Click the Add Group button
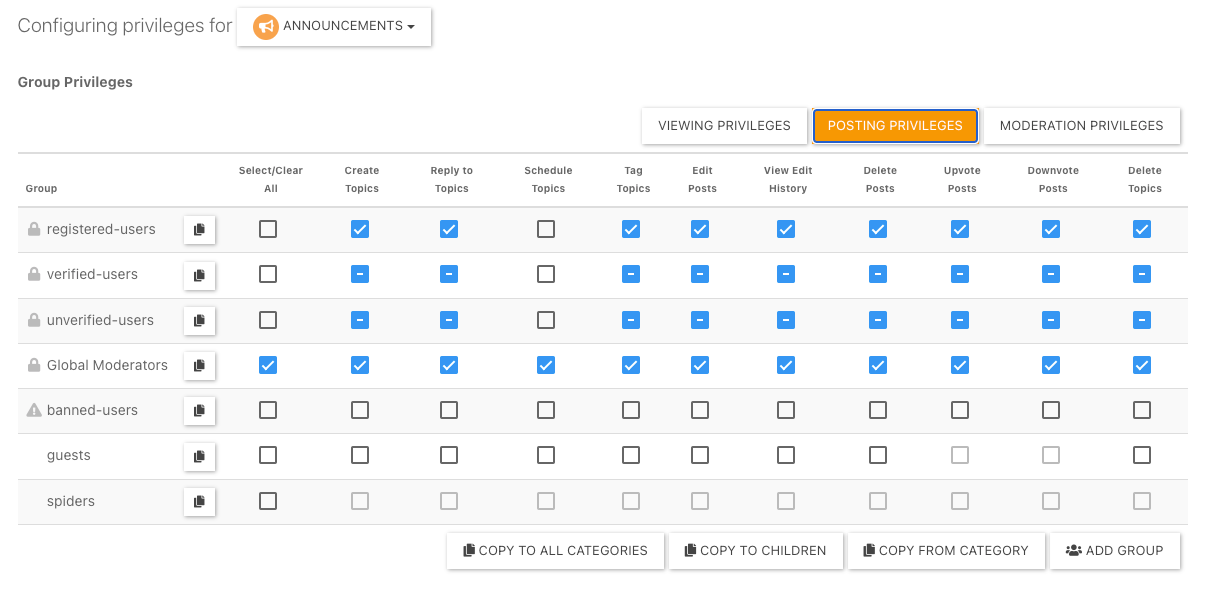 coord(1114,551)
